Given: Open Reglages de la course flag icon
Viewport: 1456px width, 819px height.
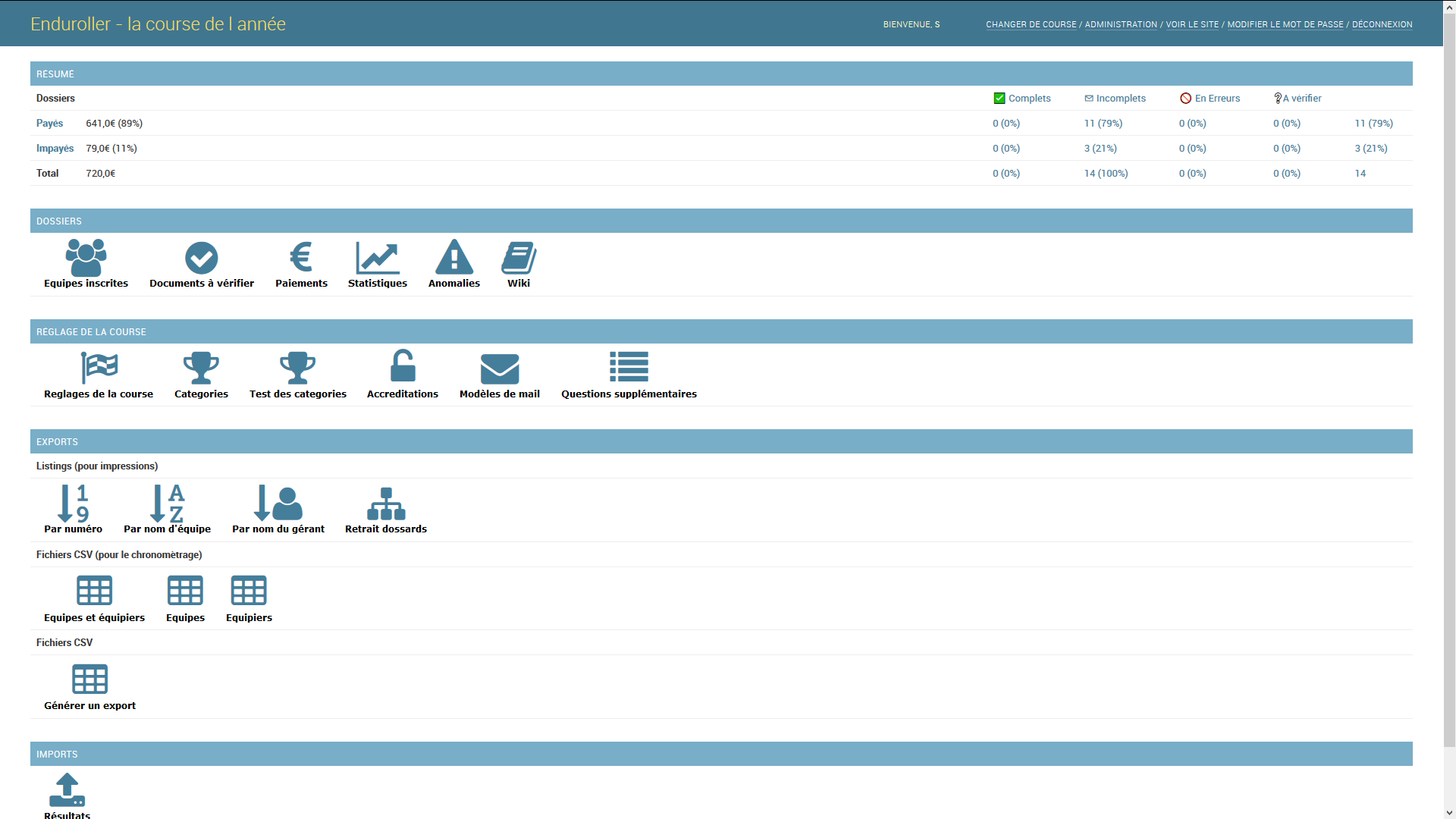Looking at the screenshot, I should (x=99, y=369).
